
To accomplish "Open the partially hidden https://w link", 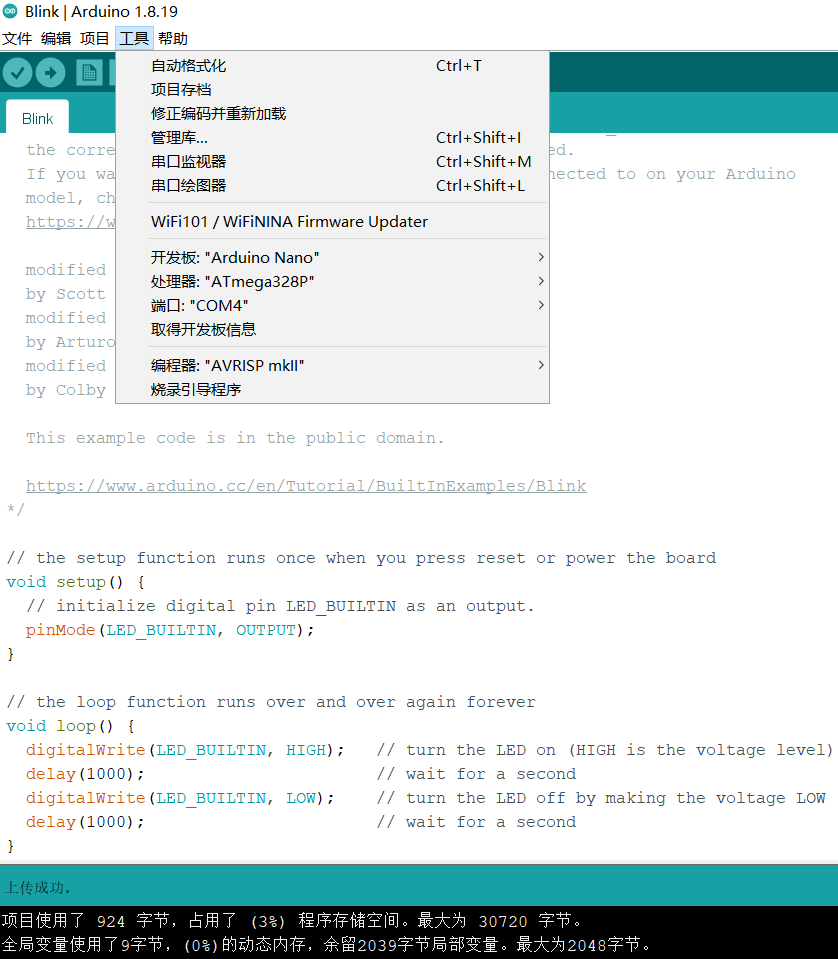I will [70, 221].
